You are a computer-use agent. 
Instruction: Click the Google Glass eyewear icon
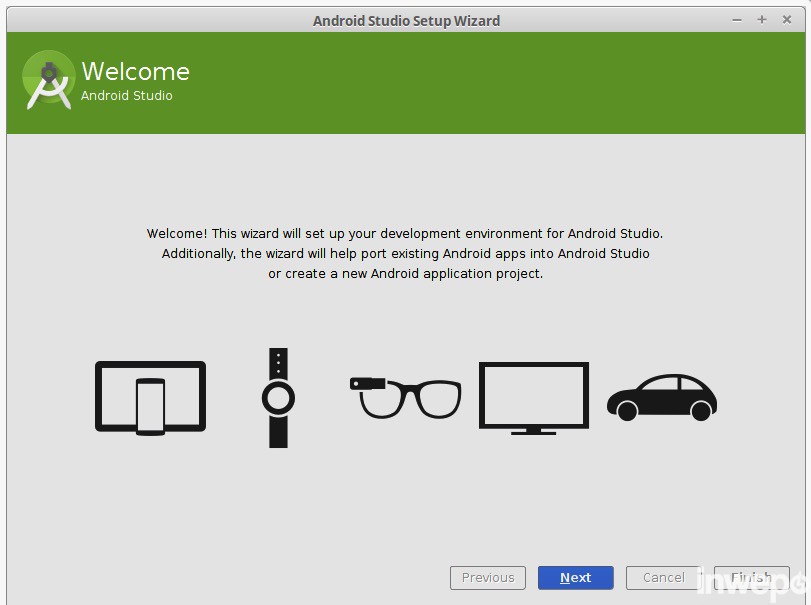tap(405, 397)
